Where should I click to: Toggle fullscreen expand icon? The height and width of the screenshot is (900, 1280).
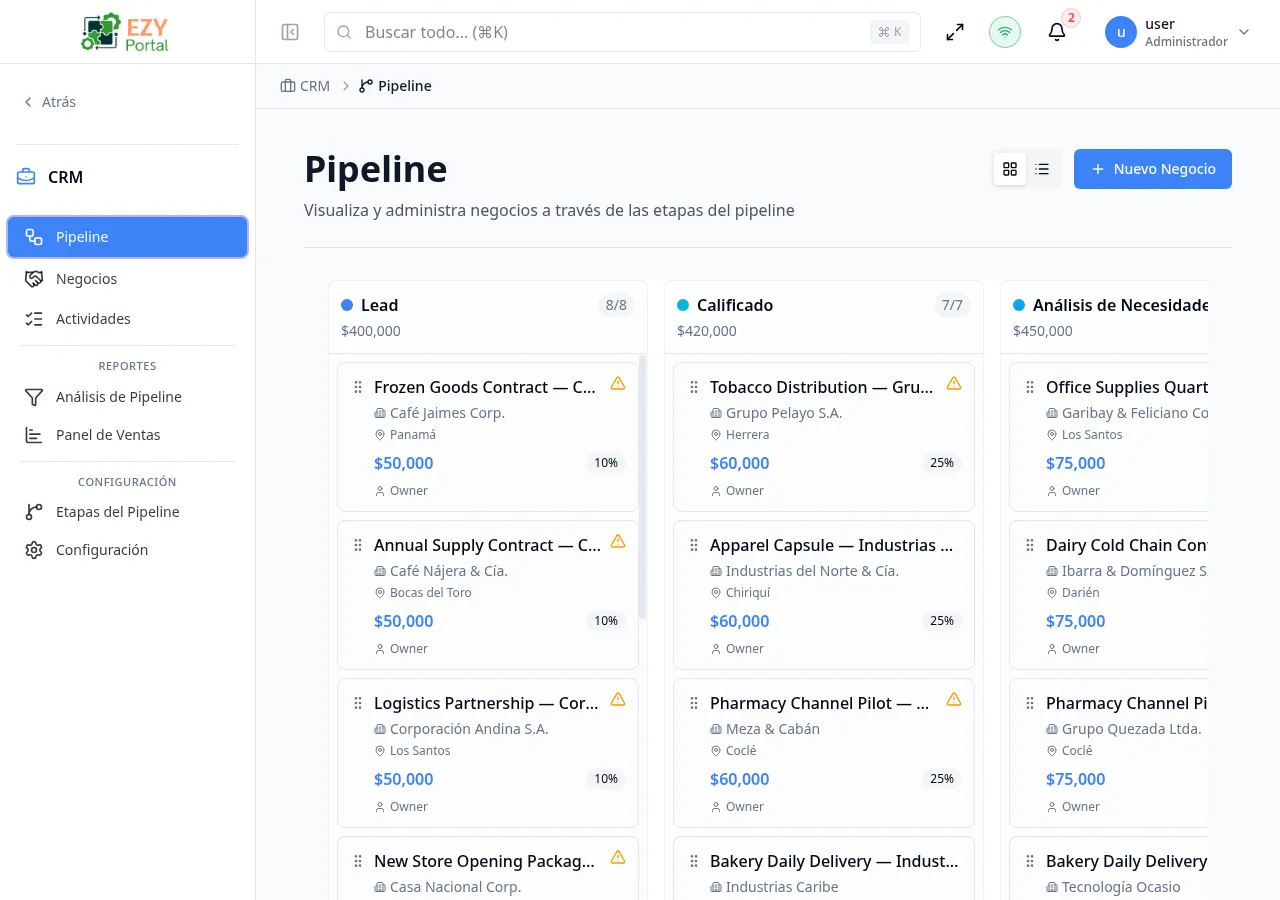pyautogui.click(x=955, y=32)
